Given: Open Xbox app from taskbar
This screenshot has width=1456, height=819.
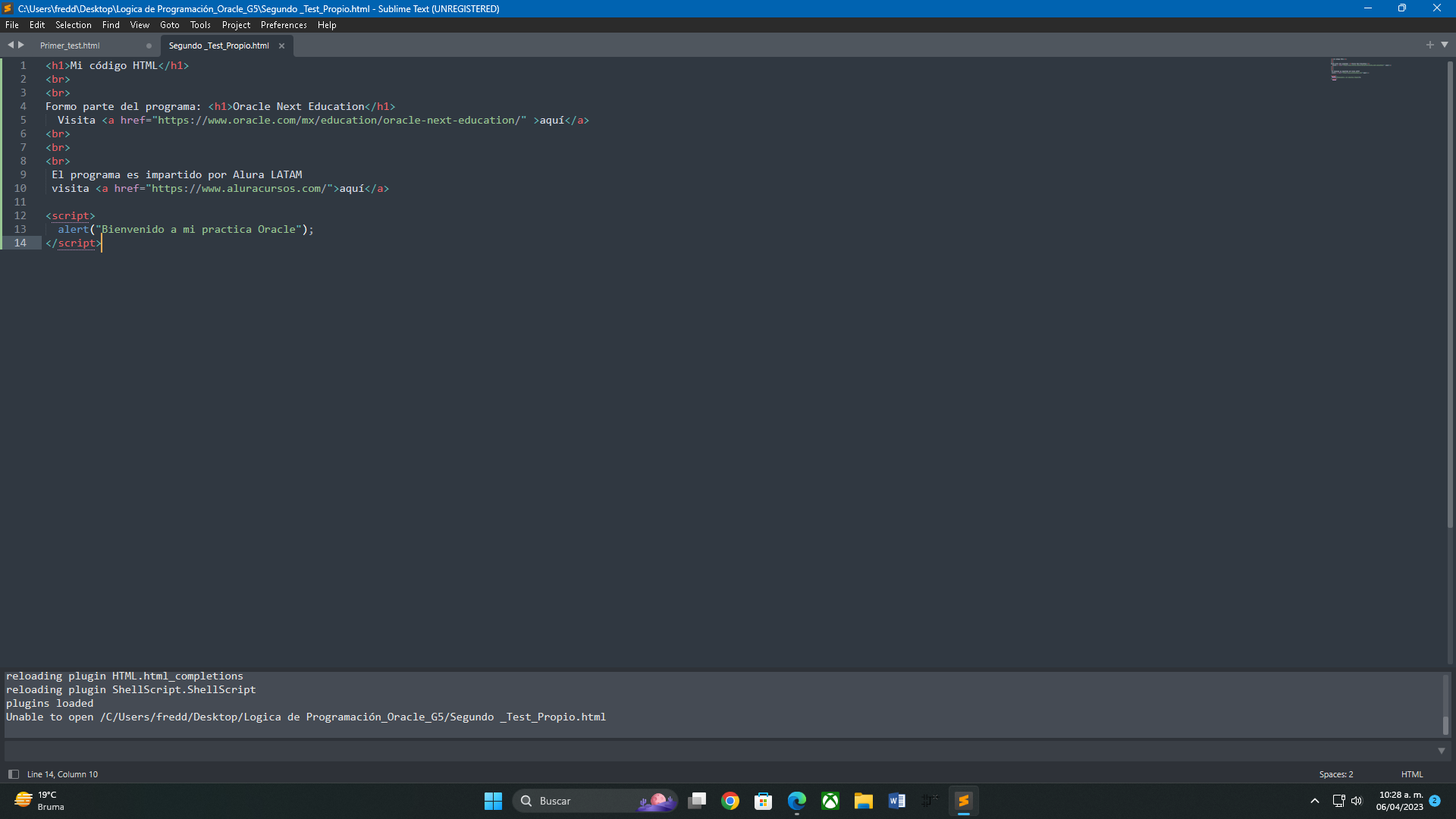Looking at the screenshot, I should point(830,801).
